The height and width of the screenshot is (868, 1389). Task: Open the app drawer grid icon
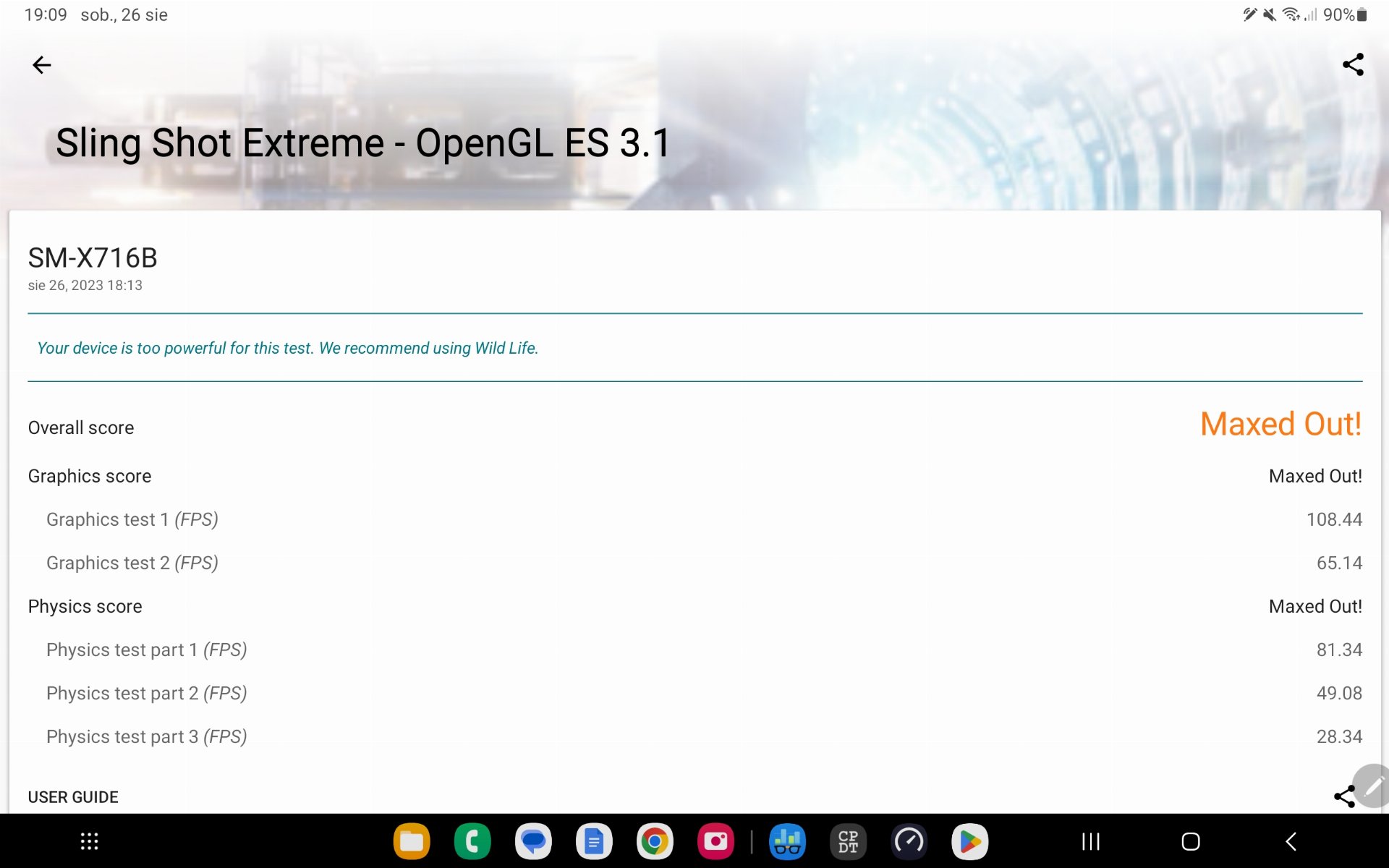point(89,841)
